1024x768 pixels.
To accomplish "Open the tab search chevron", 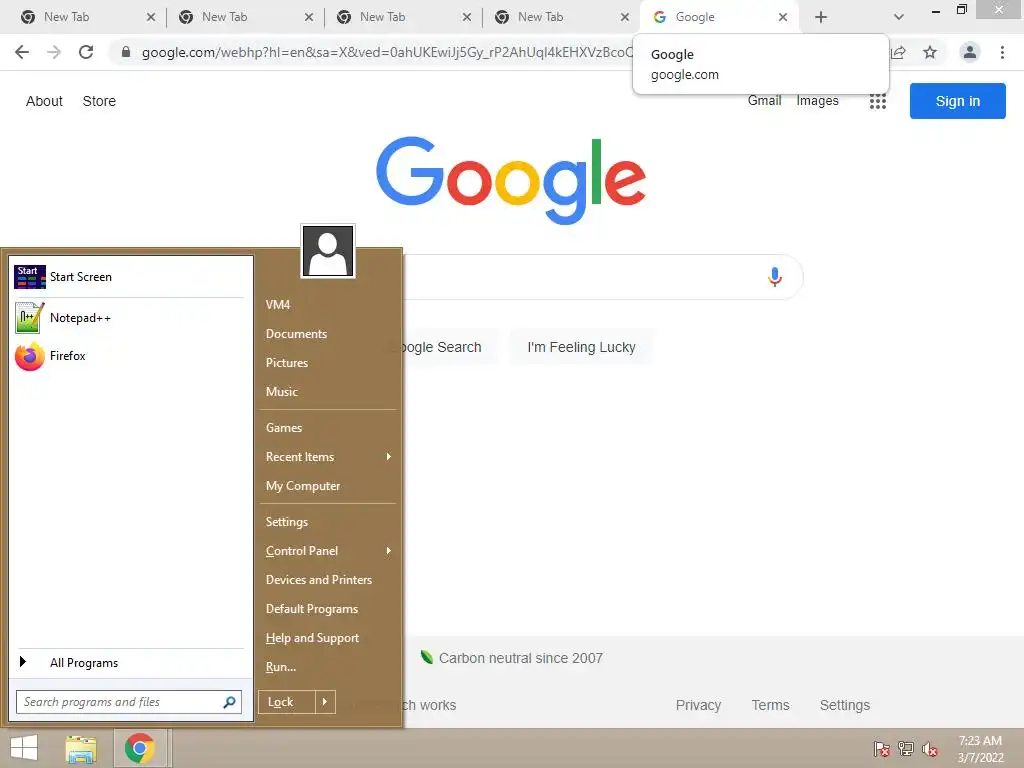I will click(x=899, y=17).
